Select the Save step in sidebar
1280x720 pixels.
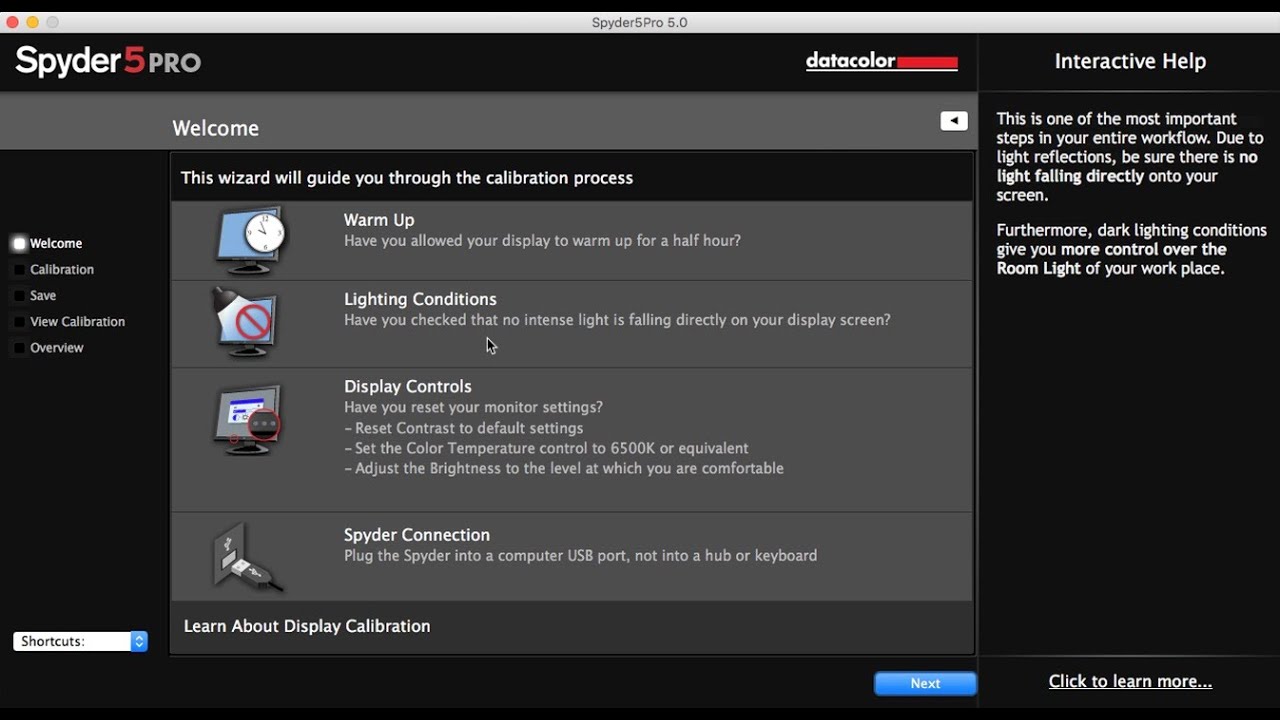pyautogui.click(x=35, y=295)
